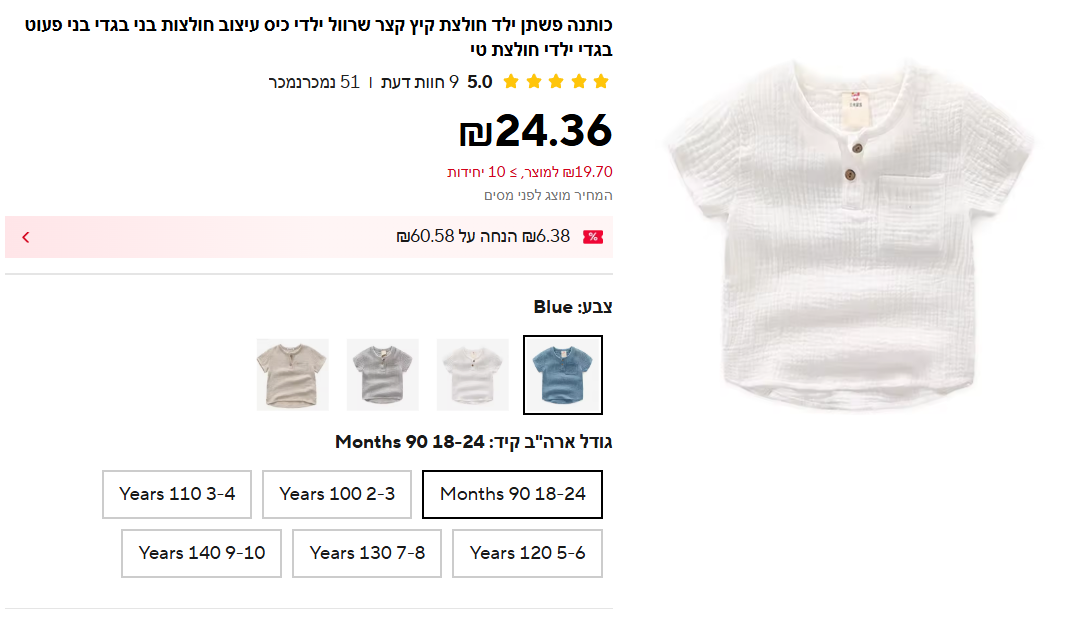1070x635 pixels.
Task: Expand the discount banner chevron arrow
Action: (26, 237)
